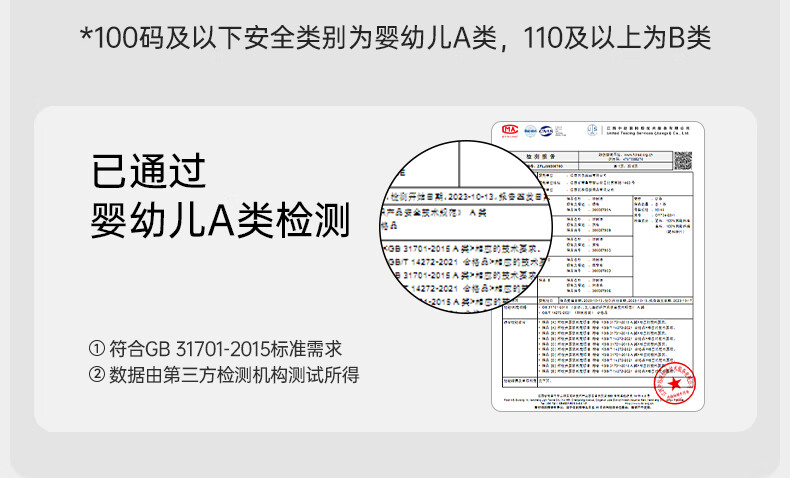Click the ilac-MRA round logo
Image resolution: width=790 pixels, height=478 pixels.
coord(528,130)
